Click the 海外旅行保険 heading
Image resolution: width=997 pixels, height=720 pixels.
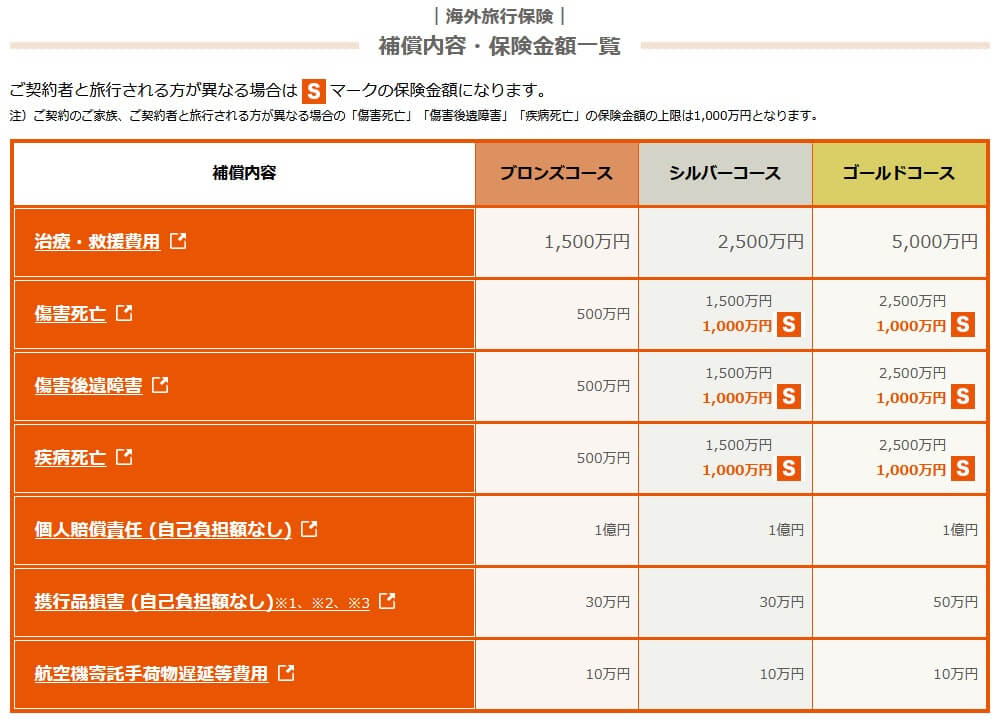pos(499,16)
